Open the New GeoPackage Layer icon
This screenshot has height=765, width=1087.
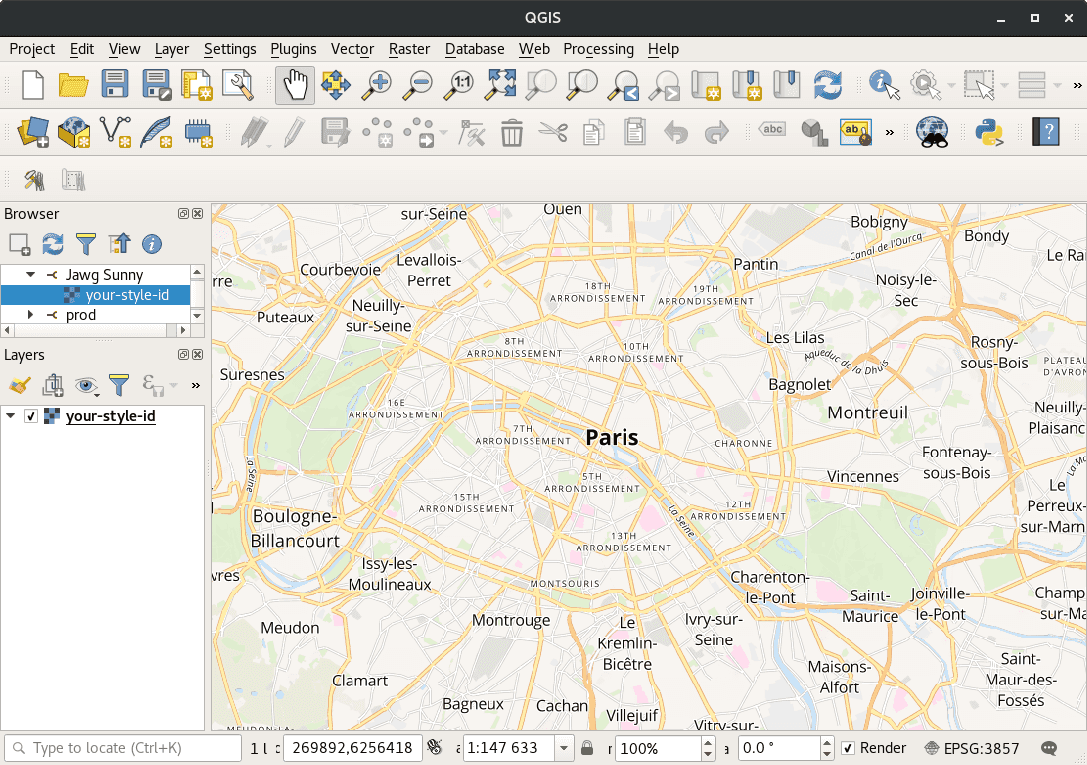tap(74, 131)
